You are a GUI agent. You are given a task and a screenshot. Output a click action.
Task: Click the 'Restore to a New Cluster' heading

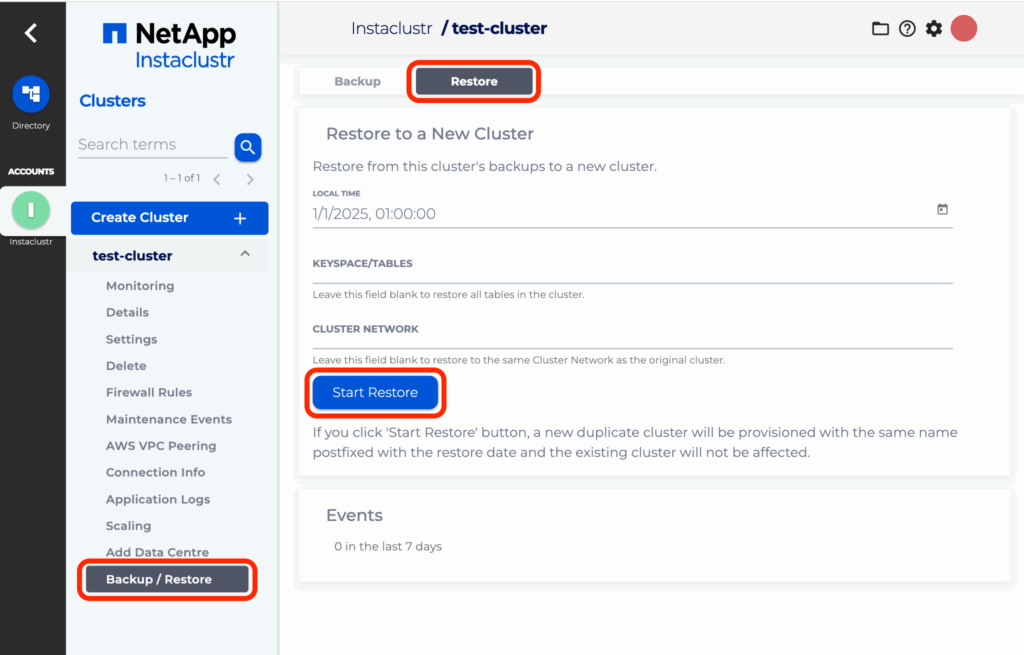tap(430, 134)
